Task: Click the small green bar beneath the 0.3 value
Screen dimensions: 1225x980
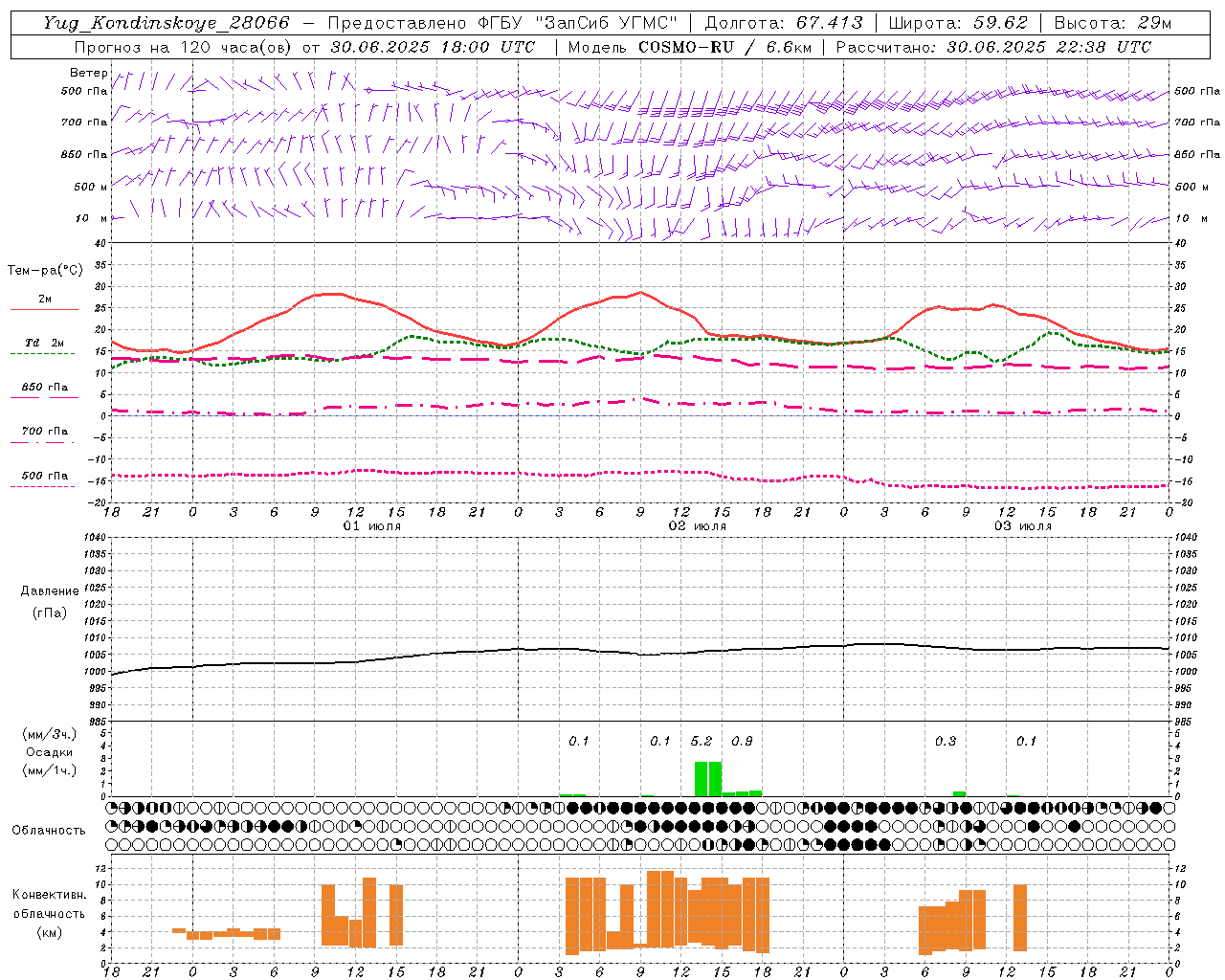Action: tap(960, 793)
